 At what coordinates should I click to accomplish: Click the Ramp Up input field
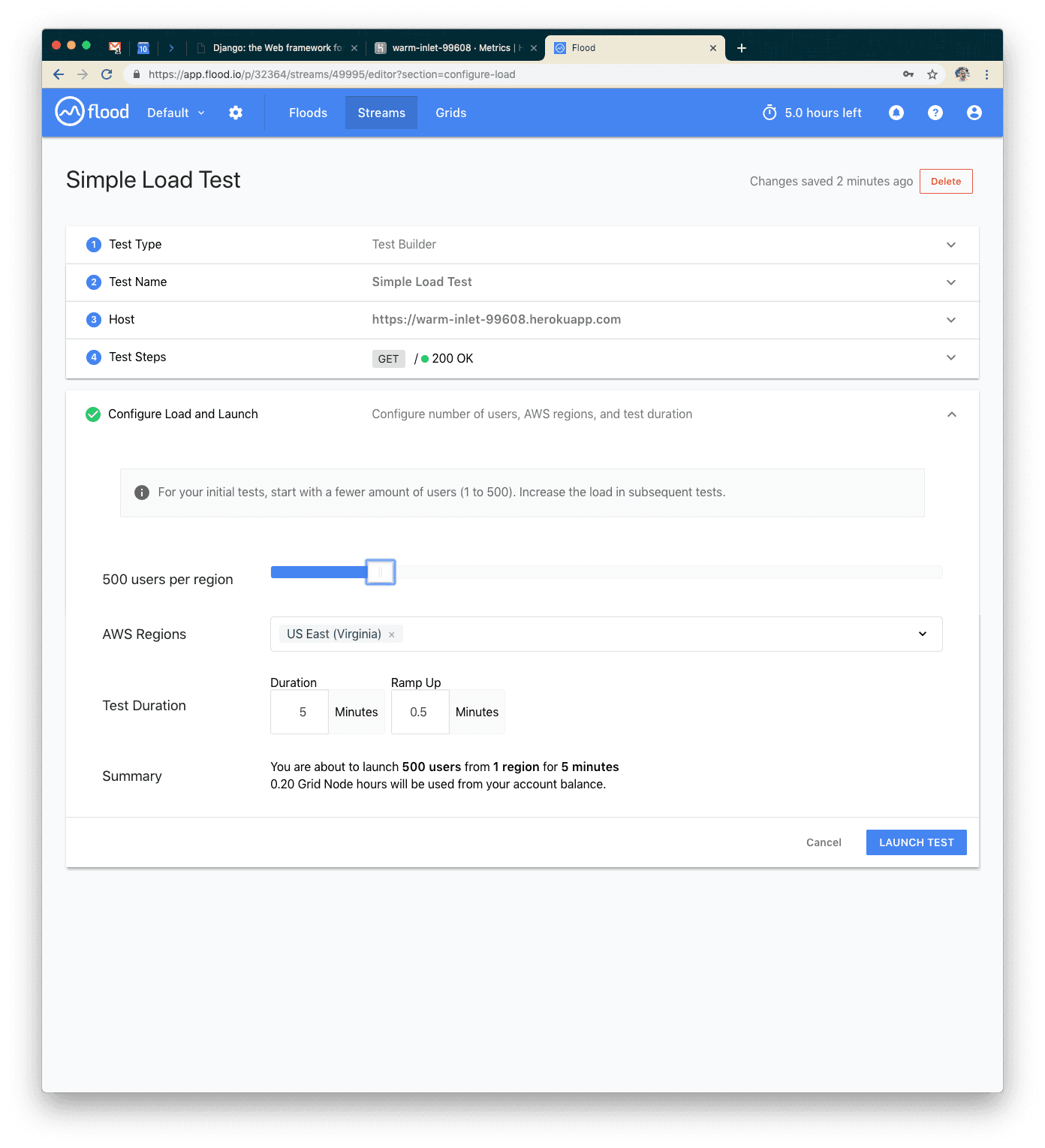pyautogui.click(x=419, y=712)
